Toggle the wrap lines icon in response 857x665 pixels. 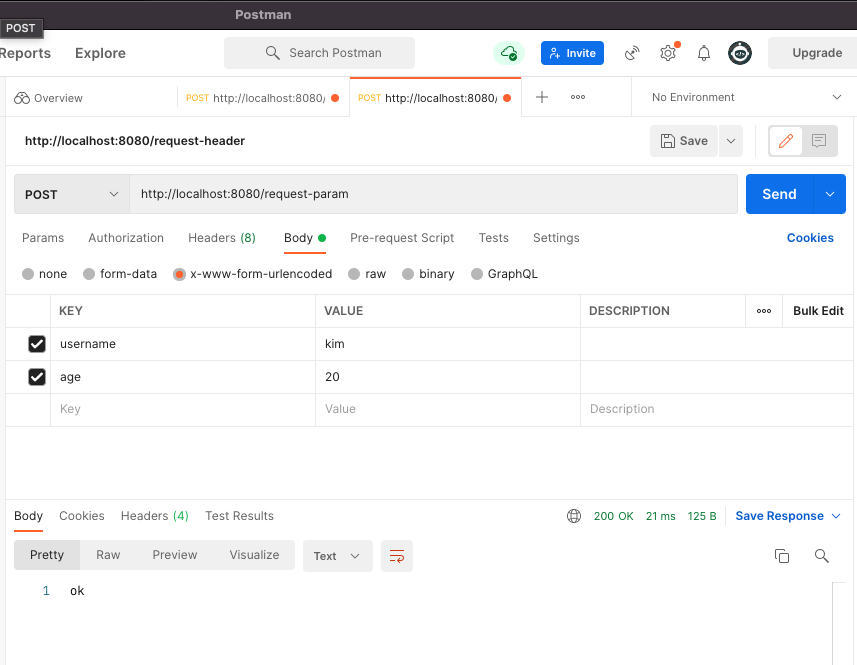point(397,556)
